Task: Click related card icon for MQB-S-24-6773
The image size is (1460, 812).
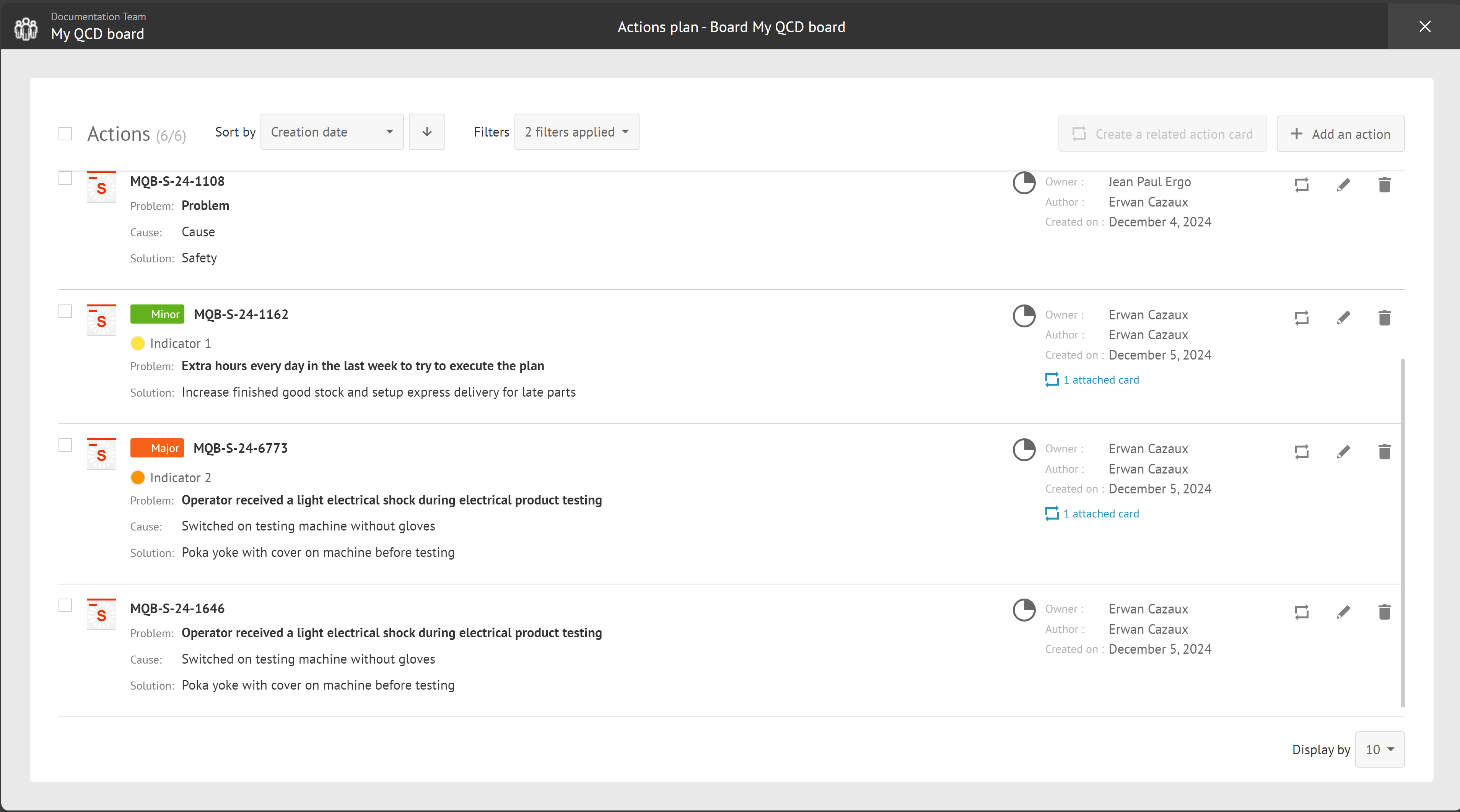Action: tap(1301, 452)
